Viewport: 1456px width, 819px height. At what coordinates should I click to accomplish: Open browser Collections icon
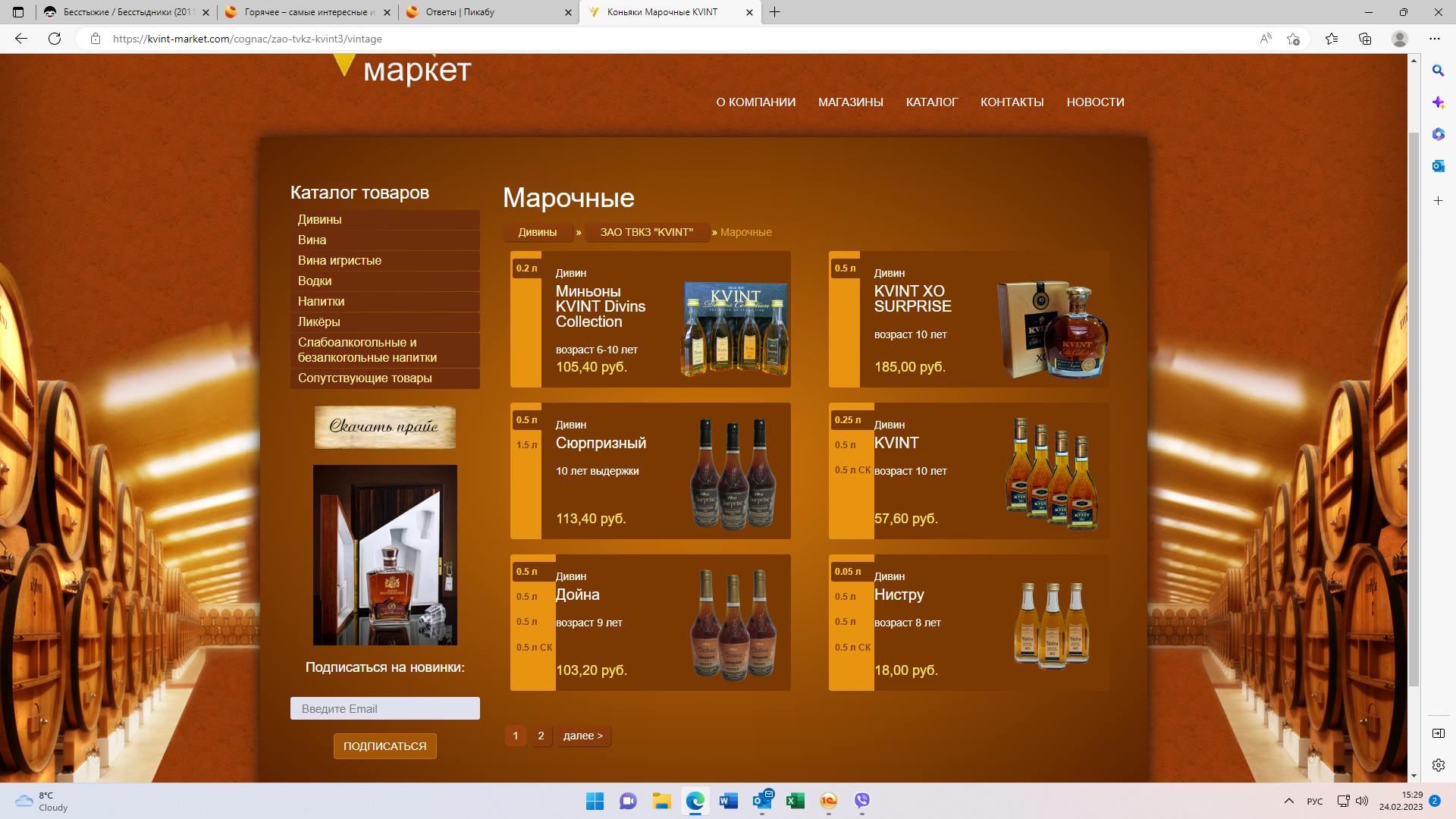(x=1365, y=39)
